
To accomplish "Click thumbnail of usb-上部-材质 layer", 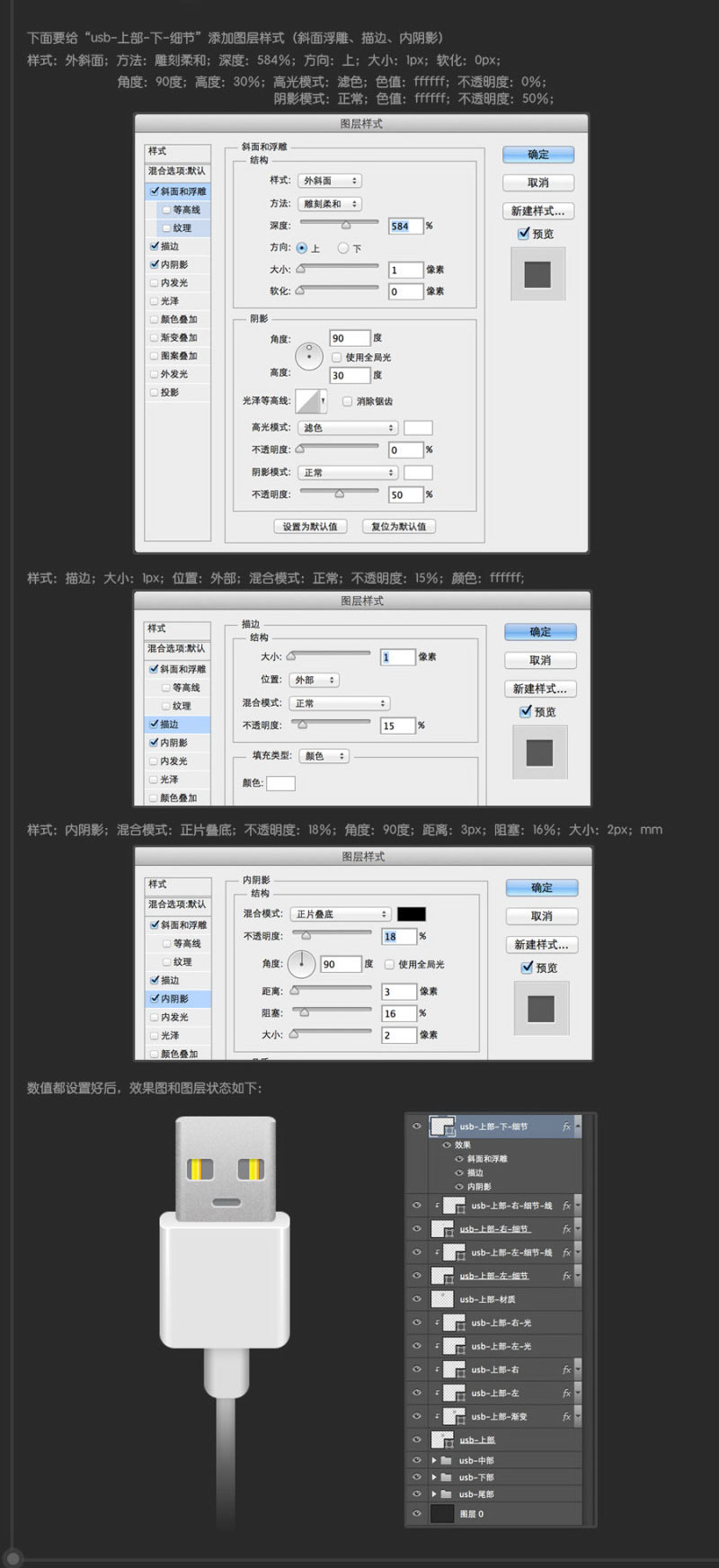I will point(442,1299).
